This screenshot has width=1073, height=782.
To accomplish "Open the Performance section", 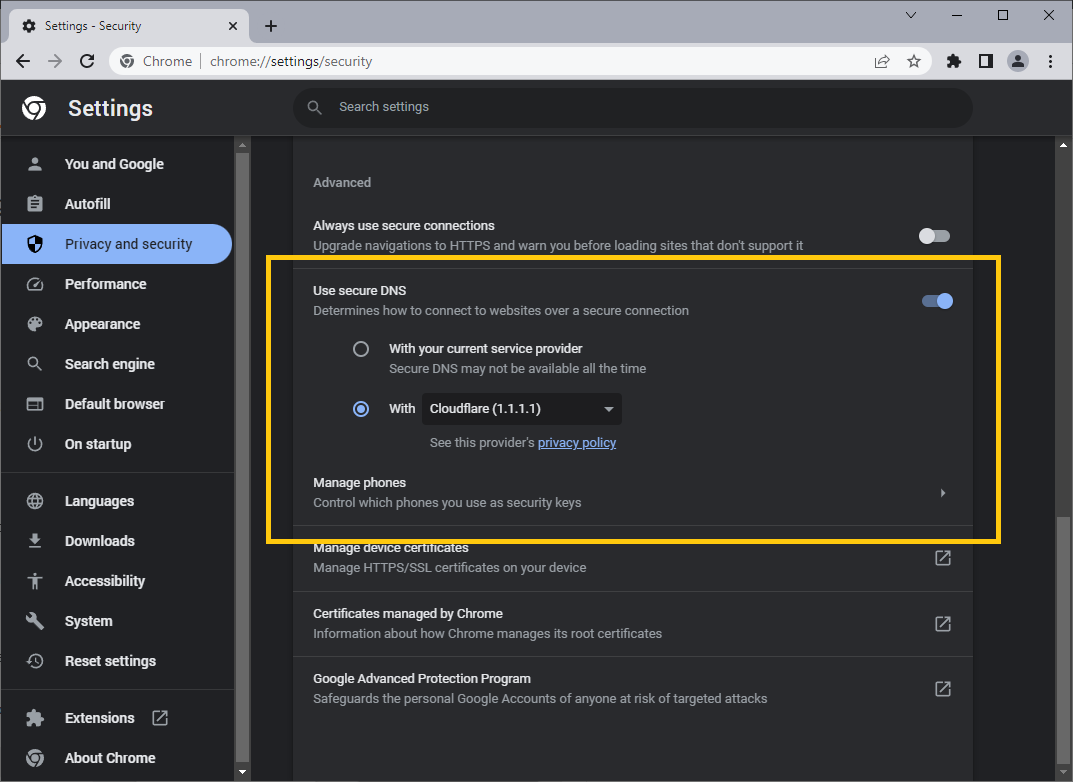I will 117,284.
